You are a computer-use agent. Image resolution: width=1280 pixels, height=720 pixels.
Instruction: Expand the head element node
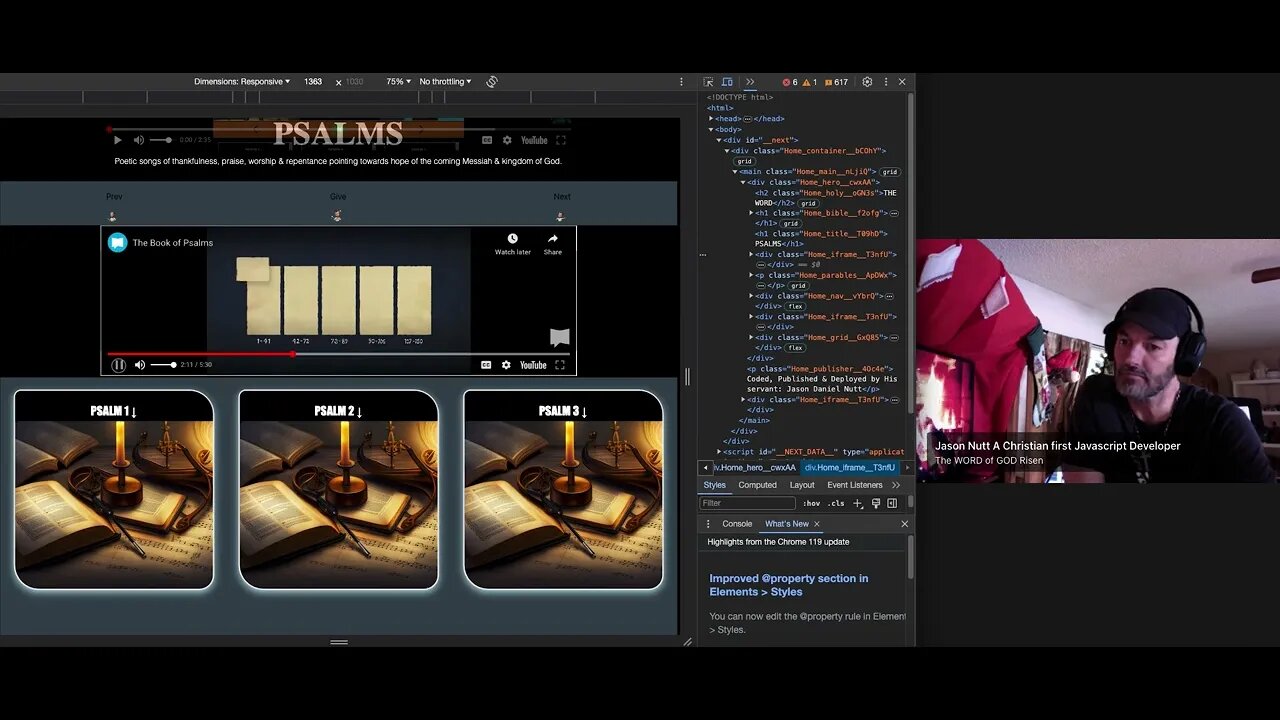[x=711, y=119]
